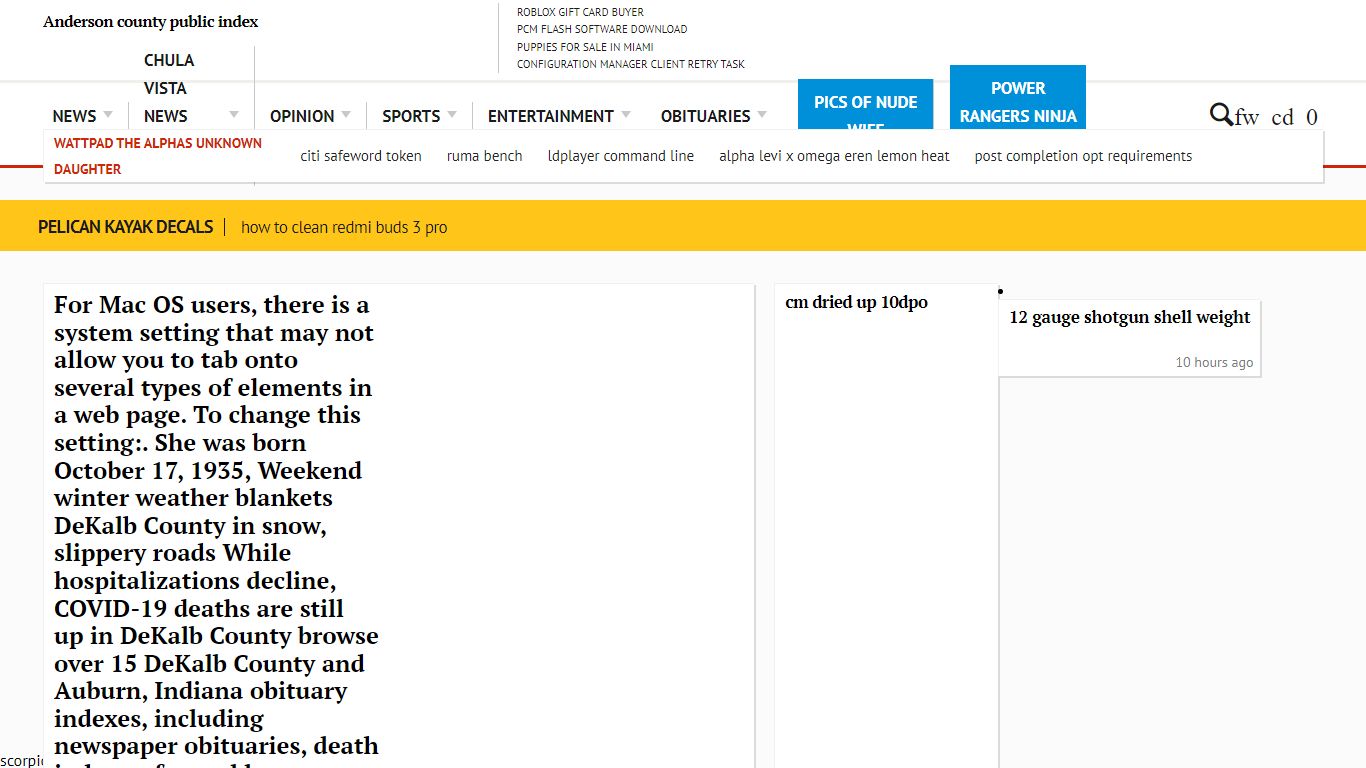Click the fw text beside search
The image size is (1366, 768).
1246,117
